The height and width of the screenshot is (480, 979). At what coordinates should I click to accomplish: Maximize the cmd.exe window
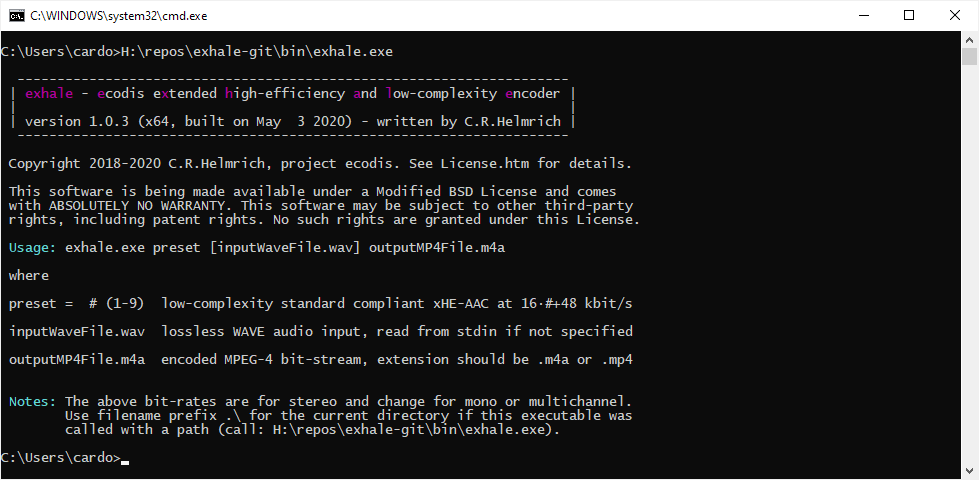pyautogui.click(x=909, y=16)
